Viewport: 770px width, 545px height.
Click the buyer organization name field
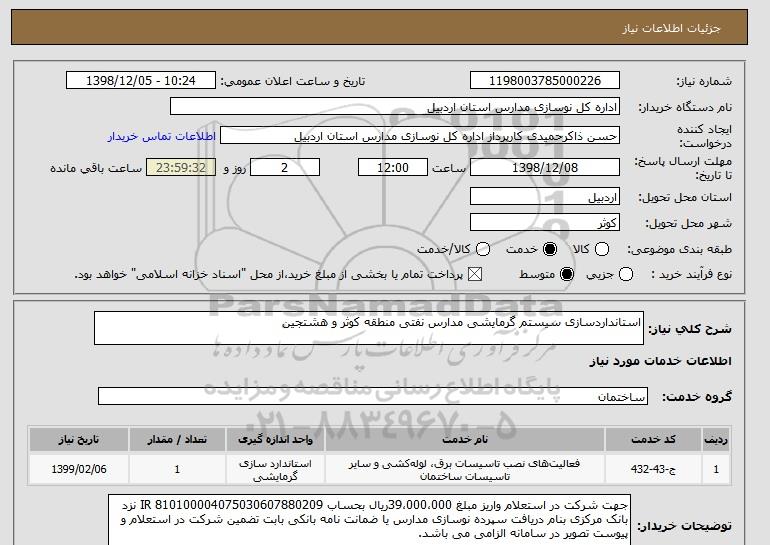pyautogui.click(x=395, y=107)
